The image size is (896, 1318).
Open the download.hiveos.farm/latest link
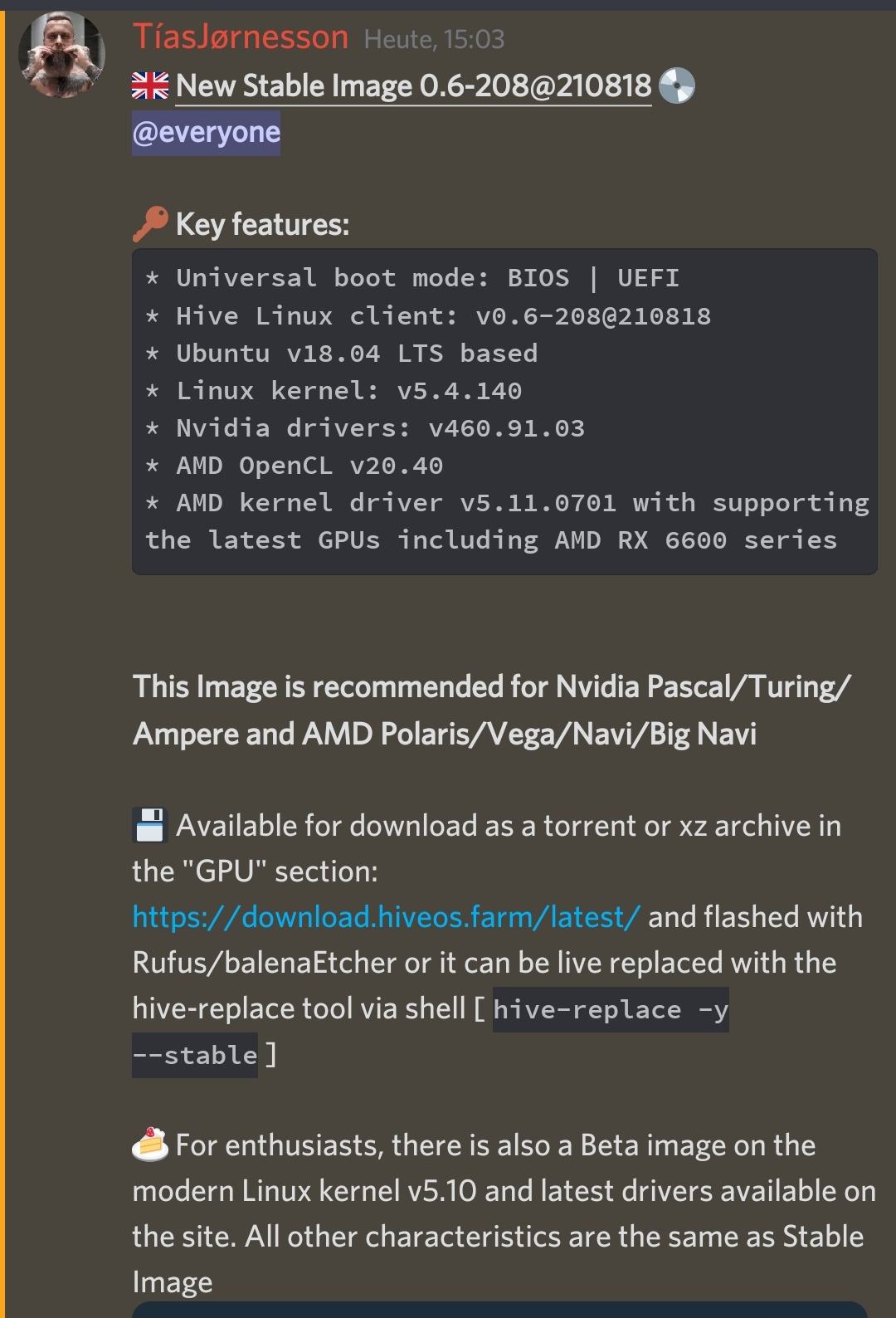click(x=386, y=916)
